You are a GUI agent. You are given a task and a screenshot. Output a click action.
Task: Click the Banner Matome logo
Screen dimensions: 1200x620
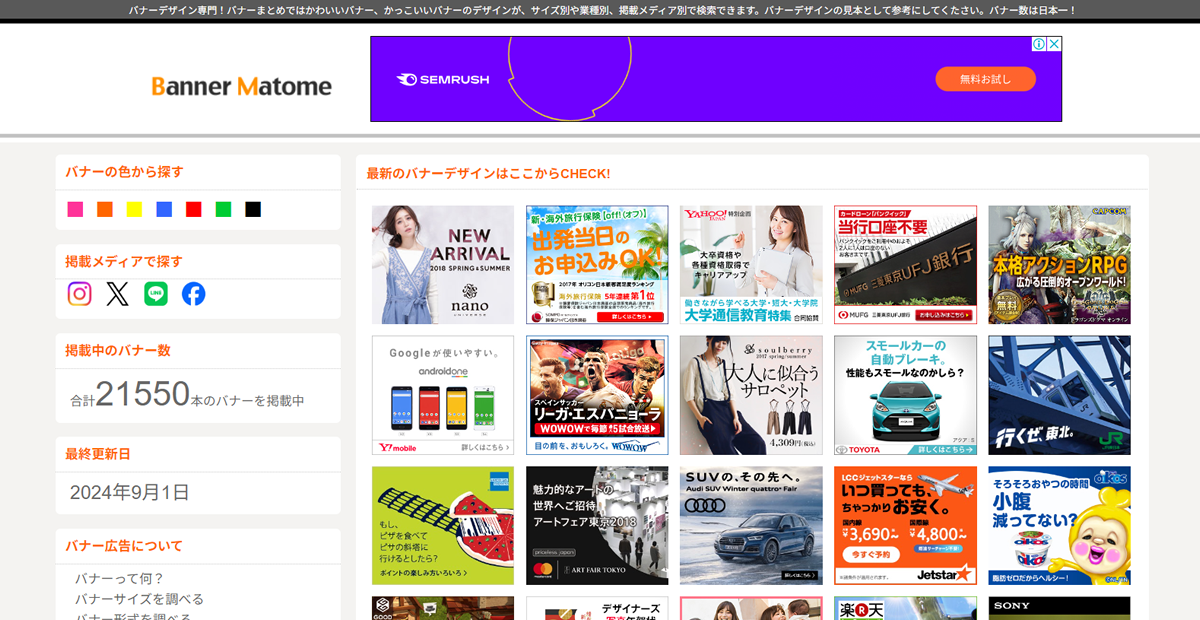(241, 86)
